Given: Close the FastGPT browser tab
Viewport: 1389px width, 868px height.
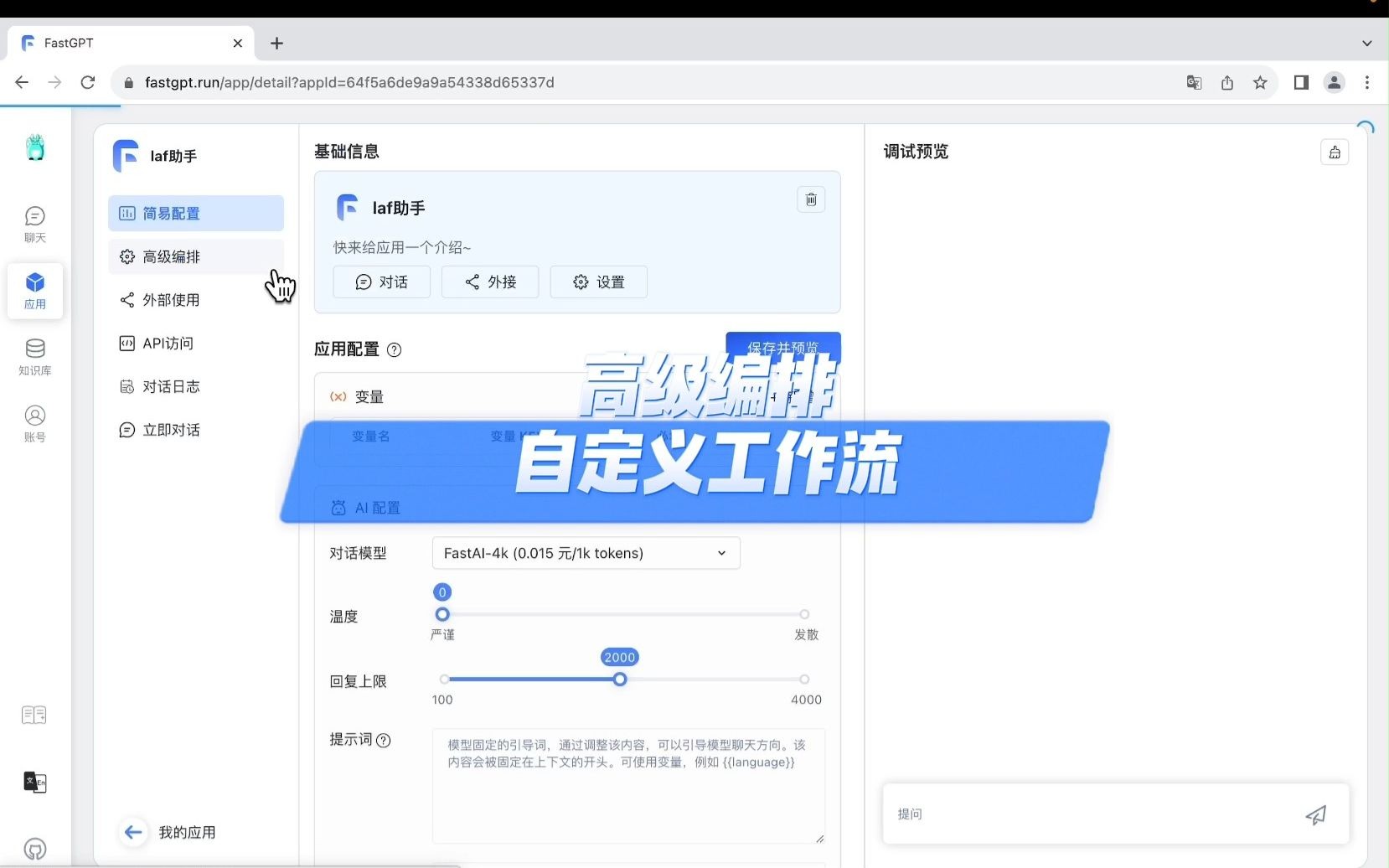Looking at the screenshot, I should coord(238,43).
